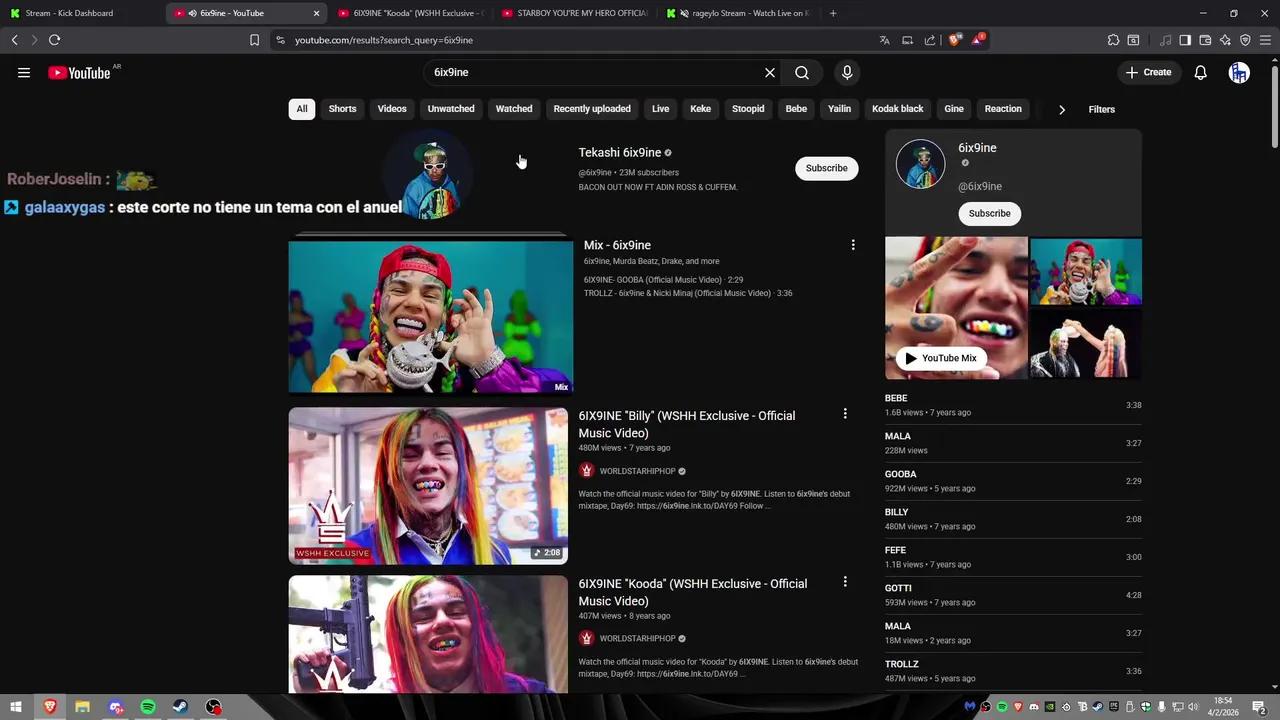Open the browser extensions puzzle icon

(x=1113, y=40)
